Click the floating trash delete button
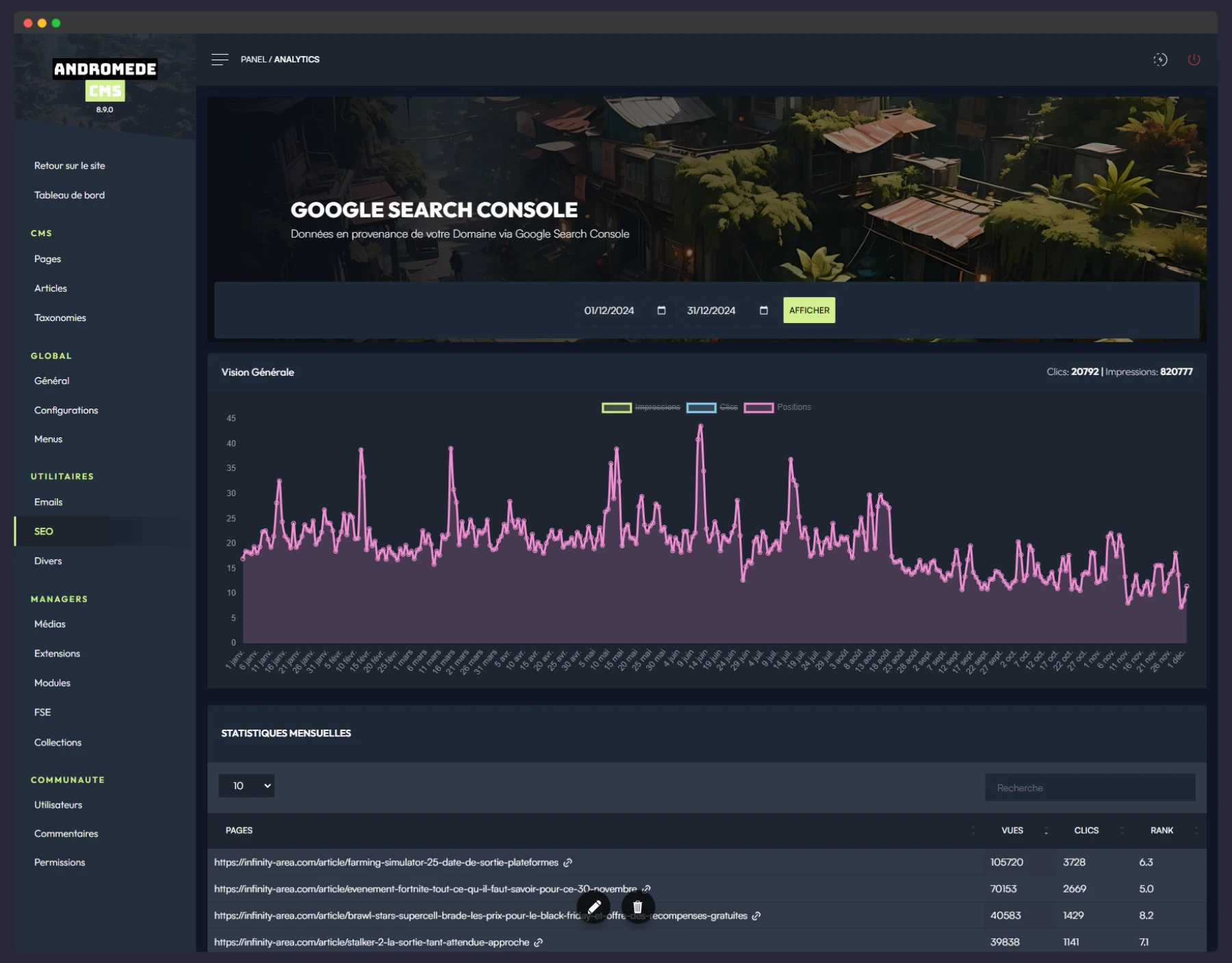The width and height of the screenshot is (1232, 963). pyautogui.click(x=638, y=907)
